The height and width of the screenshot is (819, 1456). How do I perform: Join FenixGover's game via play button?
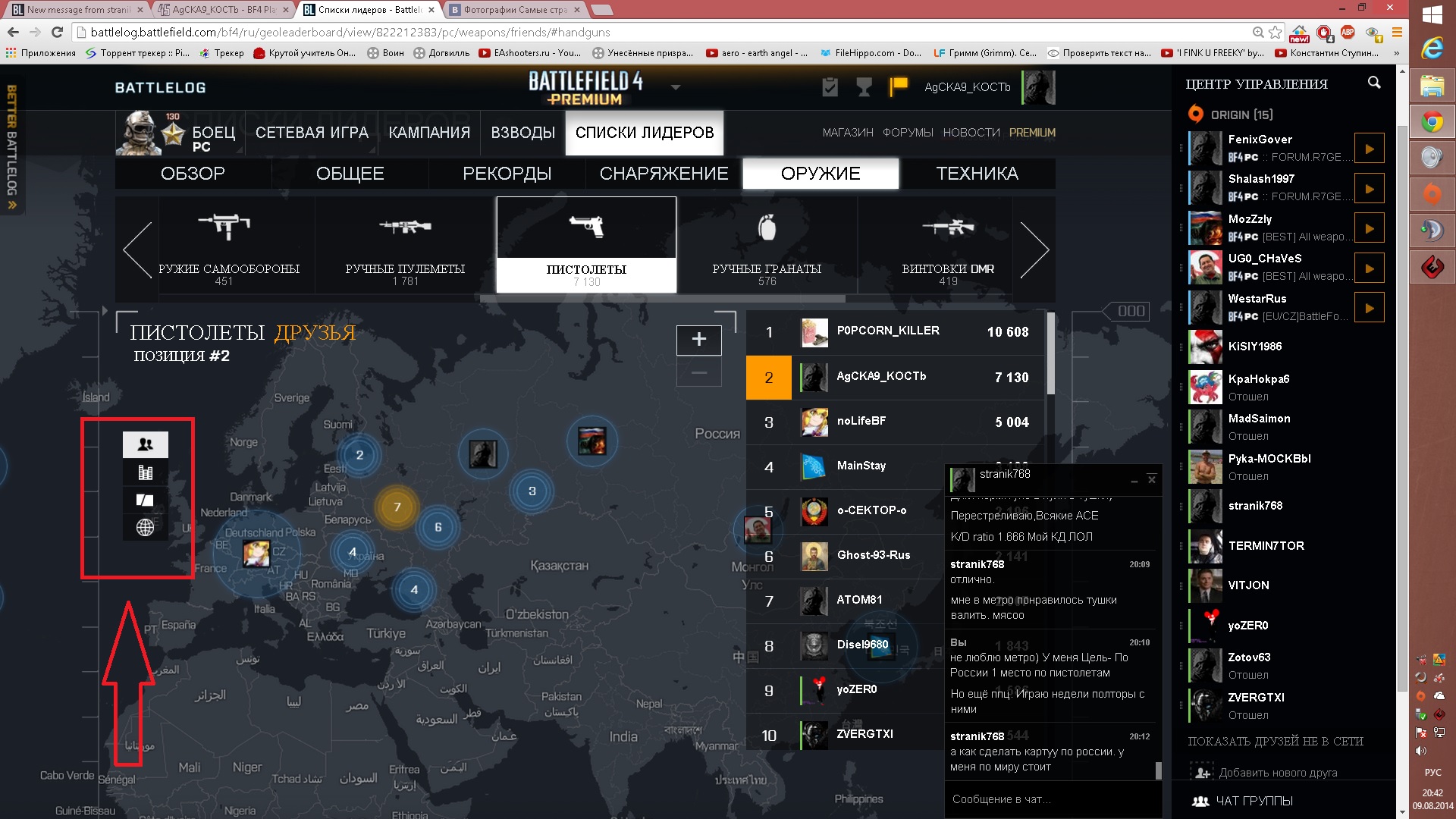(x=1369, y=149)
